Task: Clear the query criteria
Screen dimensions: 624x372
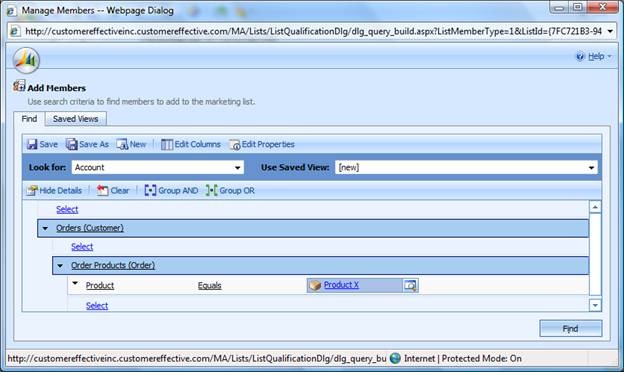Action: (x=113, y=191)
